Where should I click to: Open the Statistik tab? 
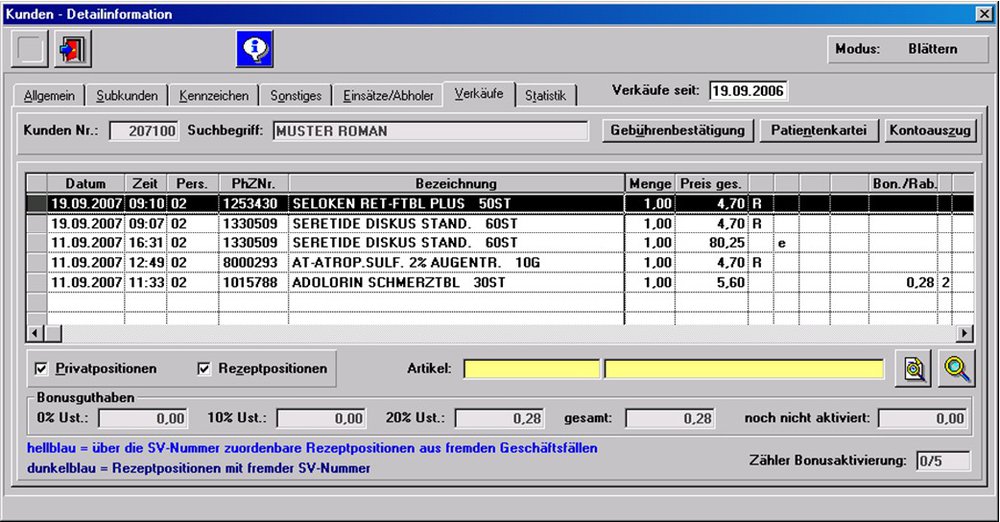coord(545,96)
